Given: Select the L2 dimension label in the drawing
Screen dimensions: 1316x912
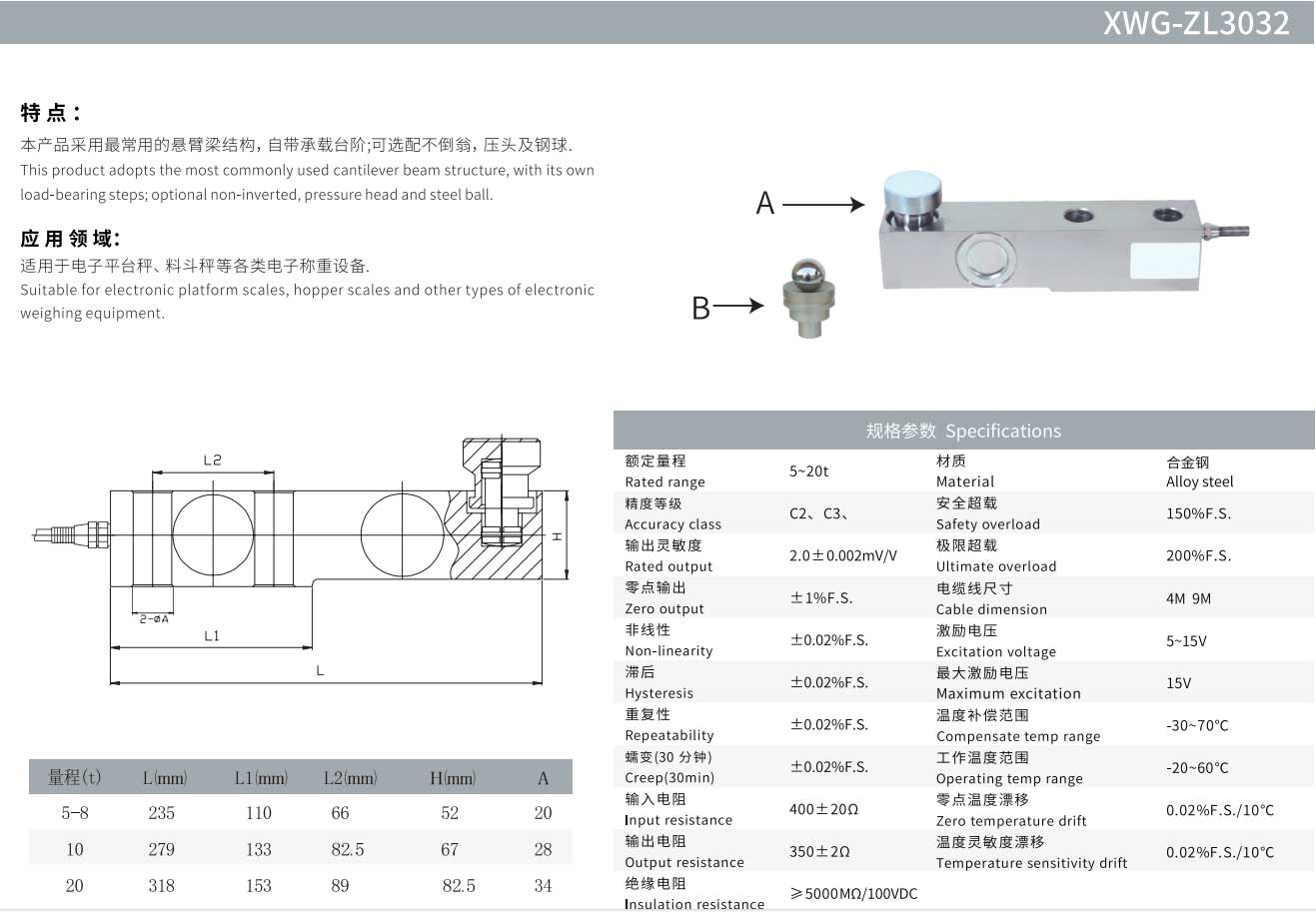Looking at the screenshot, I should 212,460.
